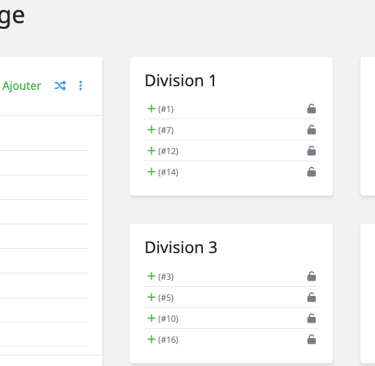Toggle the lock for slot #1
375x366 pixels.
(x=311, y=109)
